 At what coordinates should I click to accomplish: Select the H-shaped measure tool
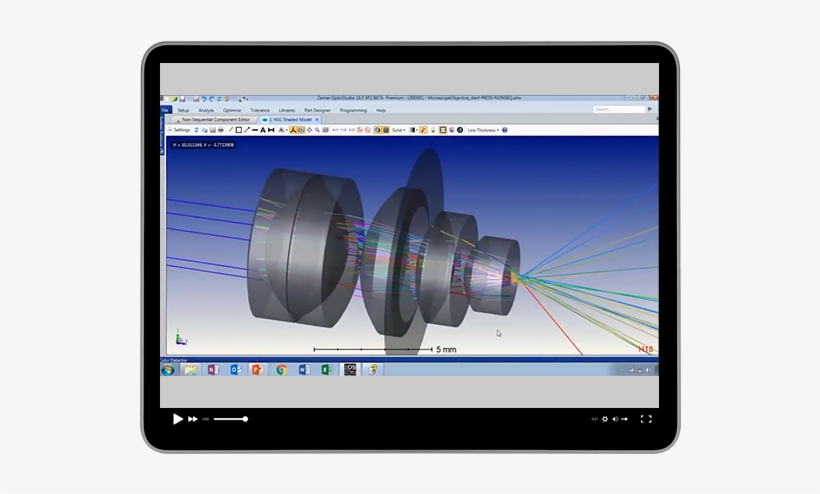pyautogui.click(x=271, y=130)
